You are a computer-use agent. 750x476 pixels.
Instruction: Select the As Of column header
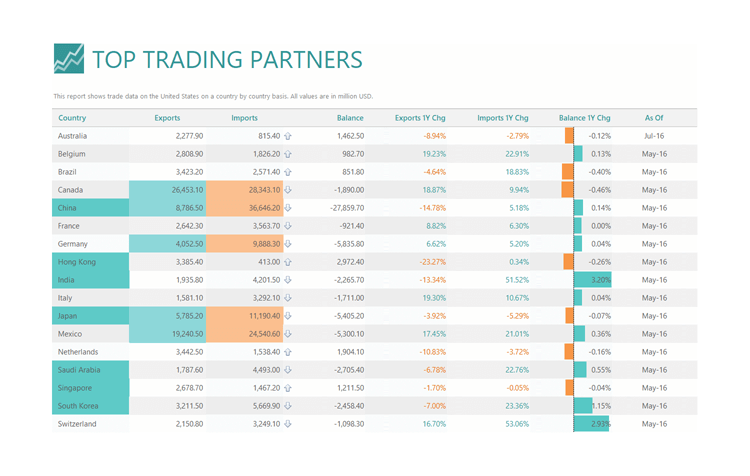pyautogui.click(x=654, y=118)
